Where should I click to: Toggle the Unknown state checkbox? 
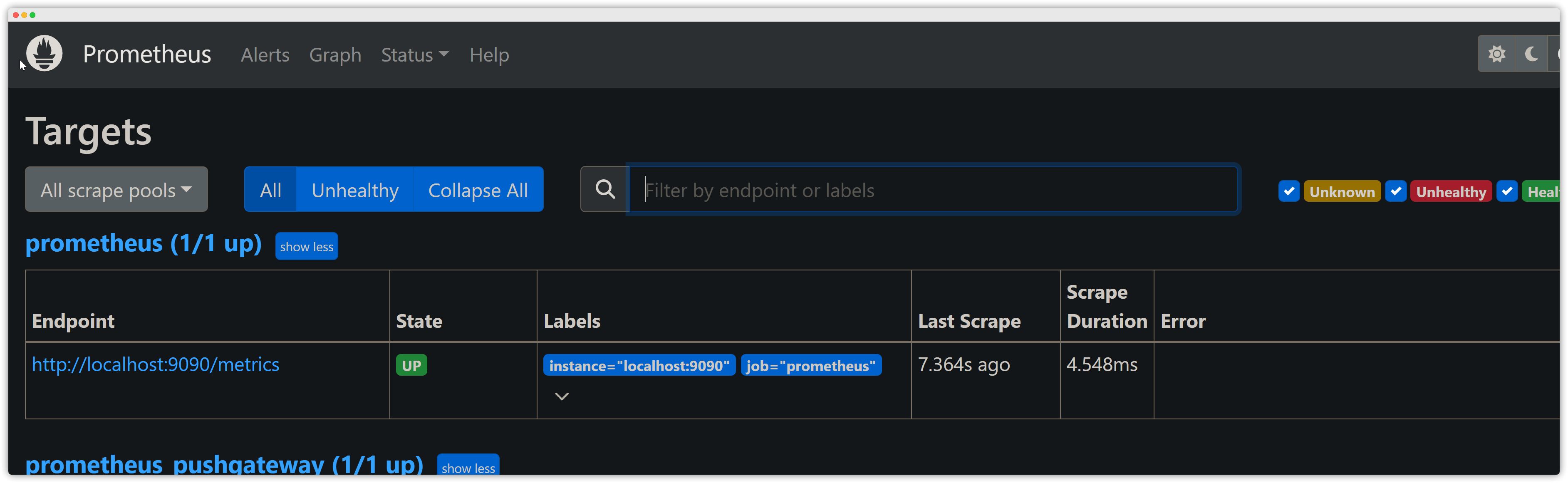coord(1288,191)
